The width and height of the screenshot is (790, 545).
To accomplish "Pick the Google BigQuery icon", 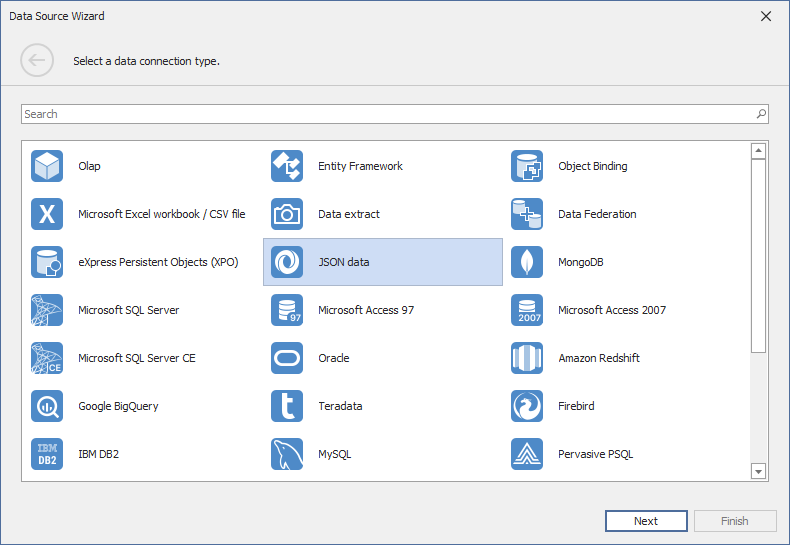I will coord(47,406).
